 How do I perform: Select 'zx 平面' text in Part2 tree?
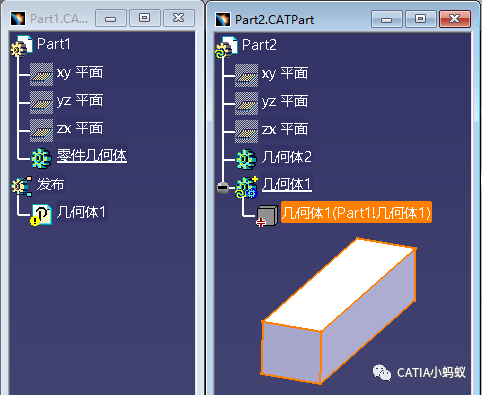pyautogui.click(x=285, y=130)
